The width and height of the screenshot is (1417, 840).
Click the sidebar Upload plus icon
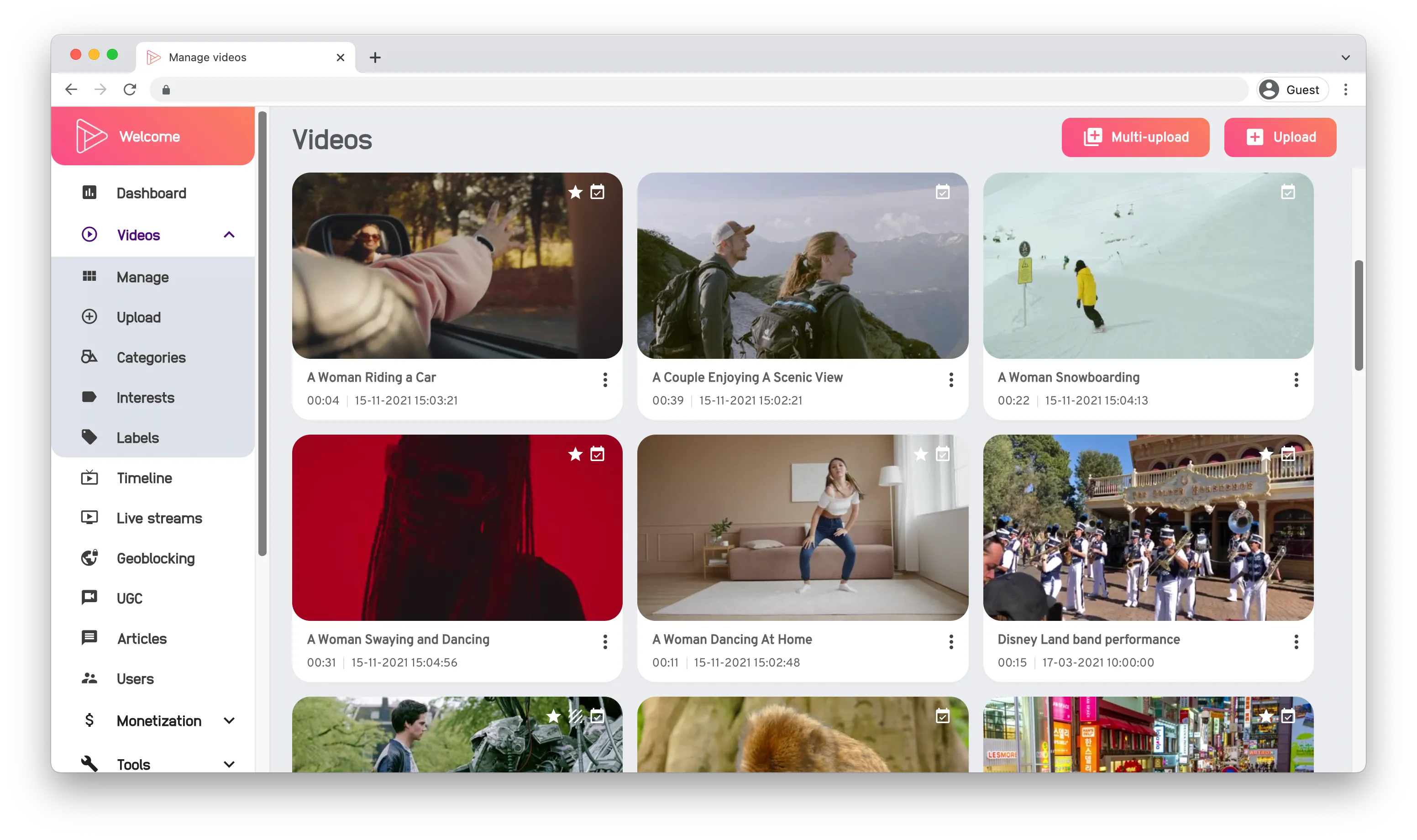pos(89,317)
